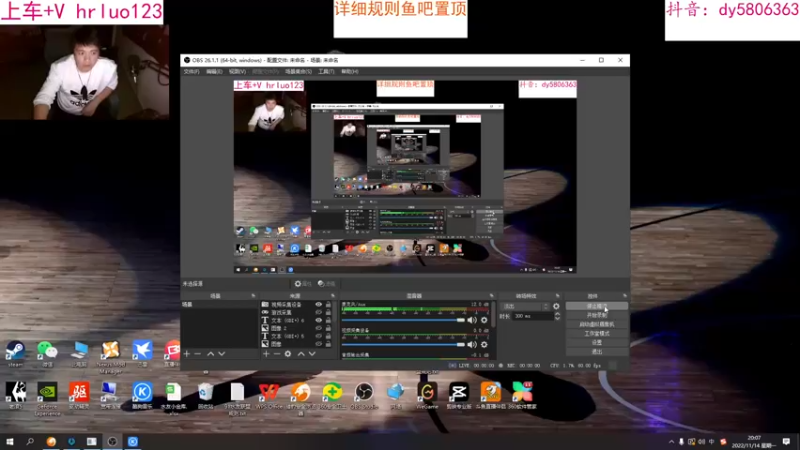This screenshot has width=800, height=450.
Task: Pop out the scene transitions dock
Action: point(557,296)
